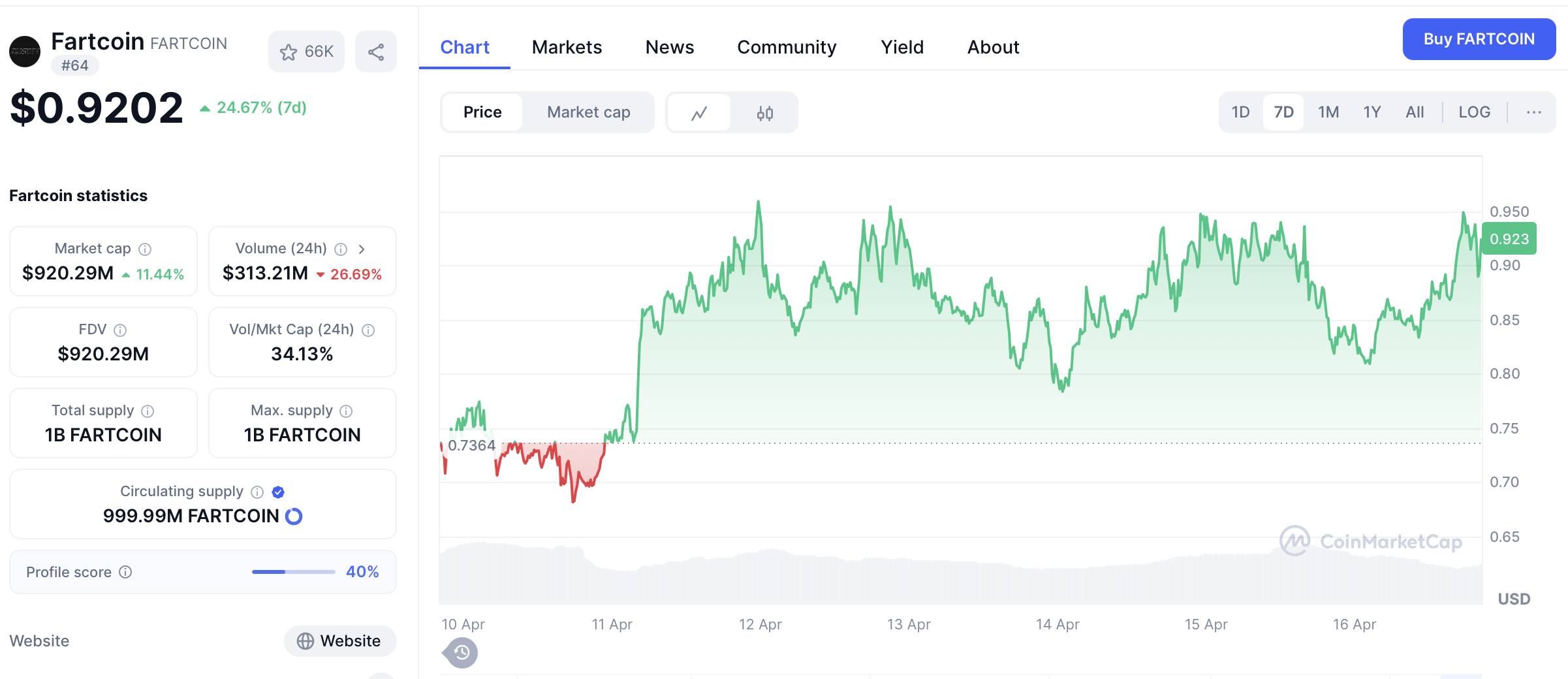Switch to the Community tab
Screen dimensions: 1568x679
787,47
